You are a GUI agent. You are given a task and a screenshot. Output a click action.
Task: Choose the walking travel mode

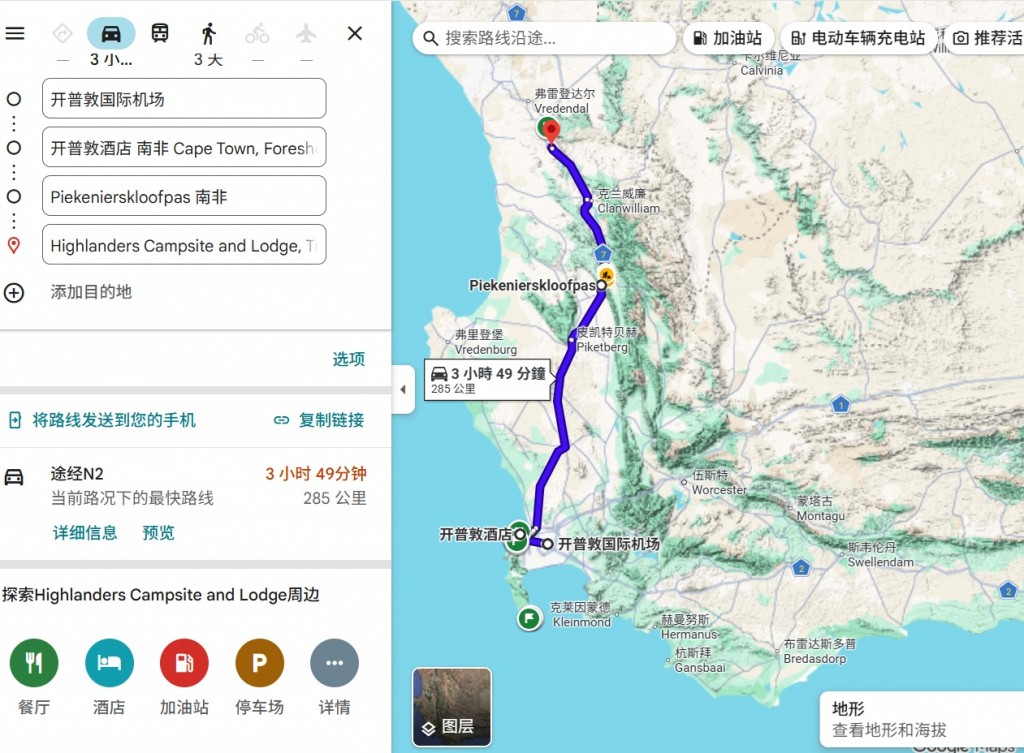point(208,33)
